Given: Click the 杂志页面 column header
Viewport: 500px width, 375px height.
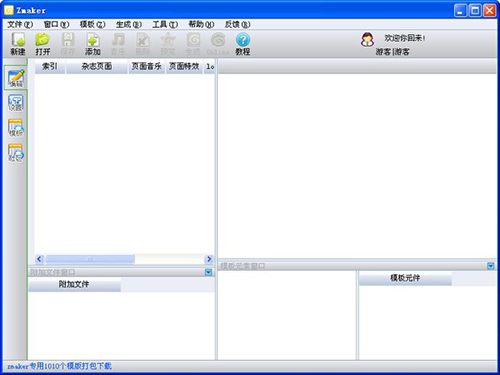Looking at the screenshot, I should [97, 66].
